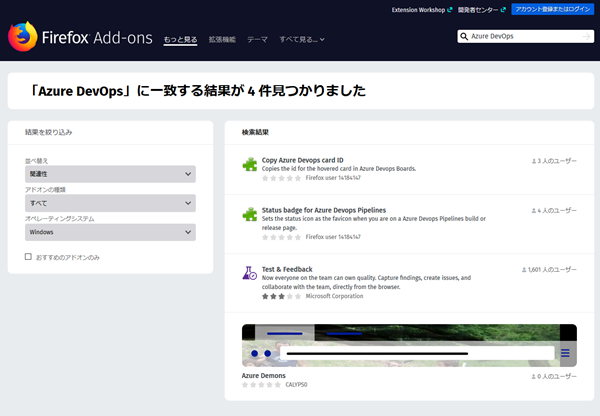Viewport: 600px width, 416px height.
Task: Open Copy Azure Devops card ID add-on
Action: point(302,160)
